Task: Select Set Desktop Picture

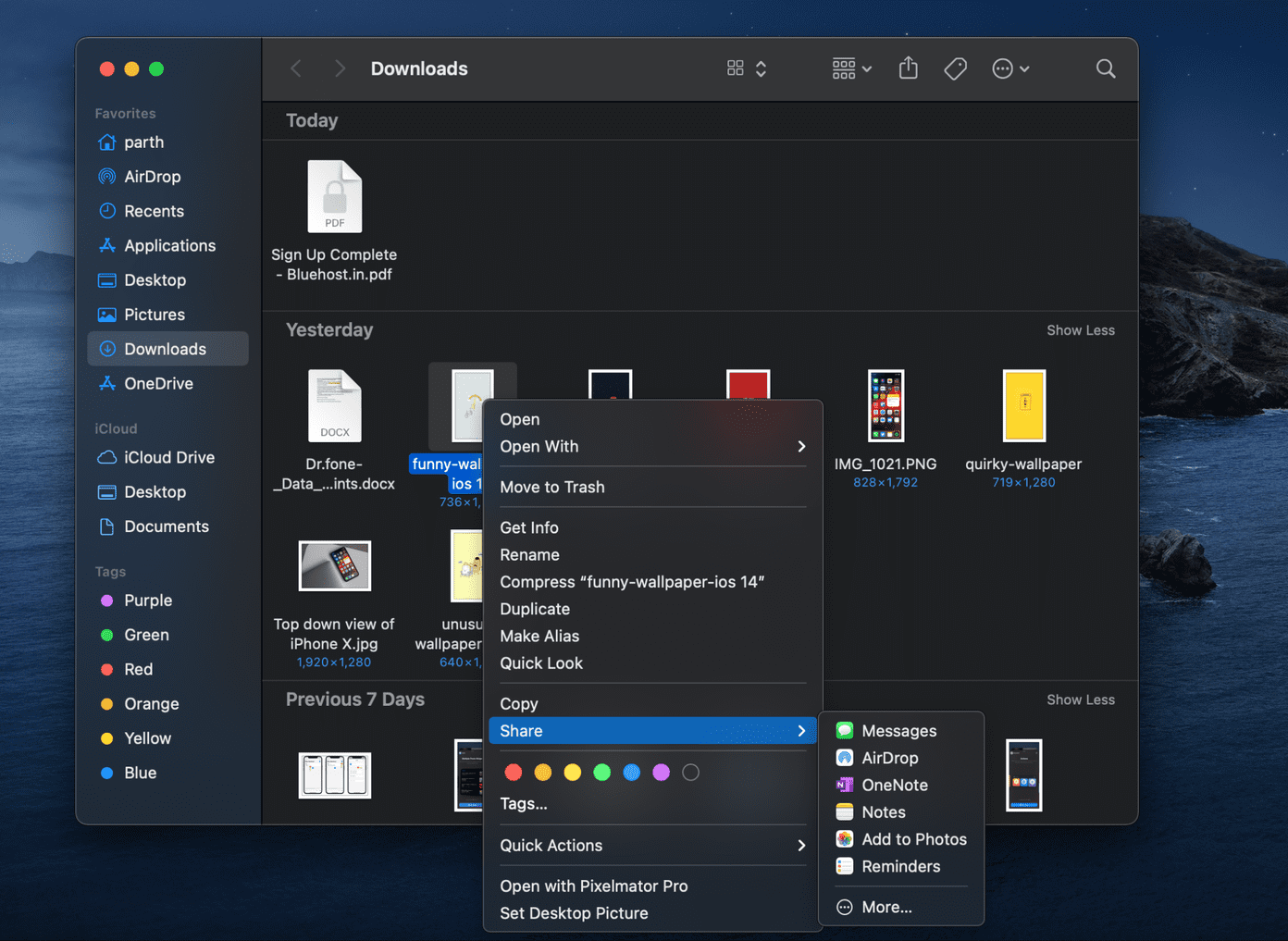Action: tap(652, 913)
